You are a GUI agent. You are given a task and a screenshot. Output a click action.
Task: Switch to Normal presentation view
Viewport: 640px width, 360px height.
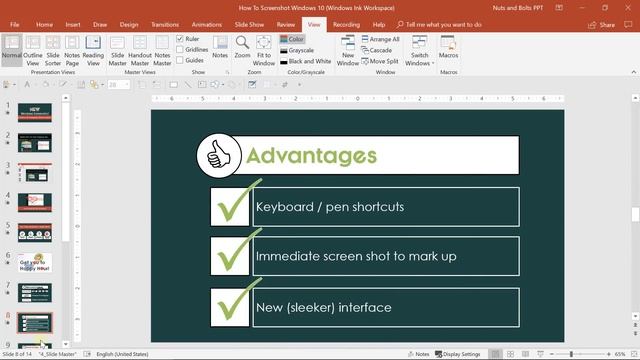tap(12, 51)
